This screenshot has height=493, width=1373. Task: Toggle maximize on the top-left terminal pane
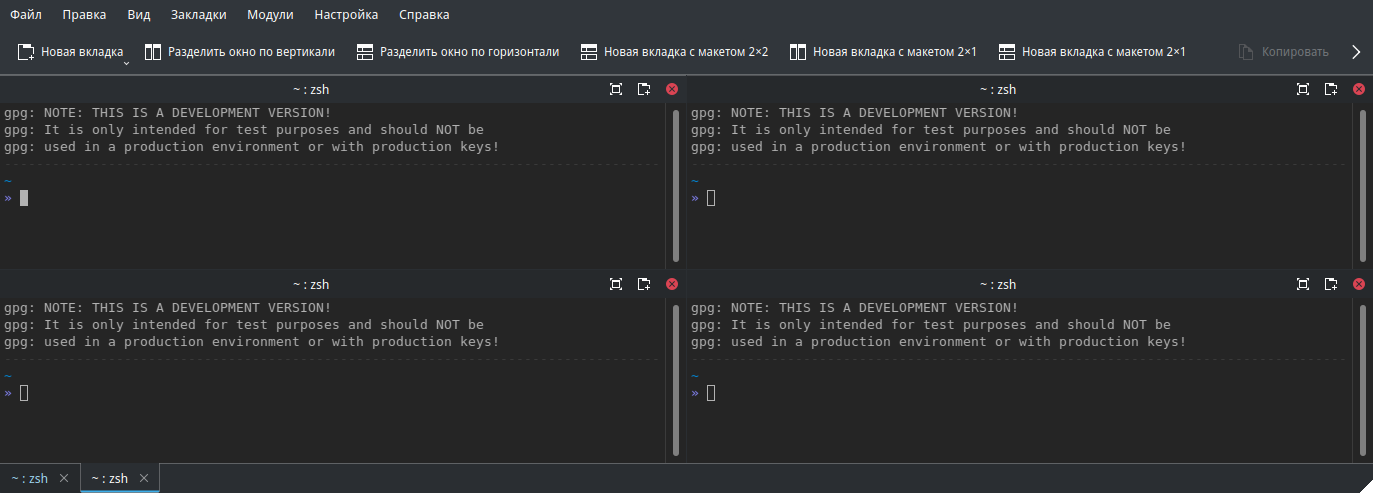pos(616,89)
